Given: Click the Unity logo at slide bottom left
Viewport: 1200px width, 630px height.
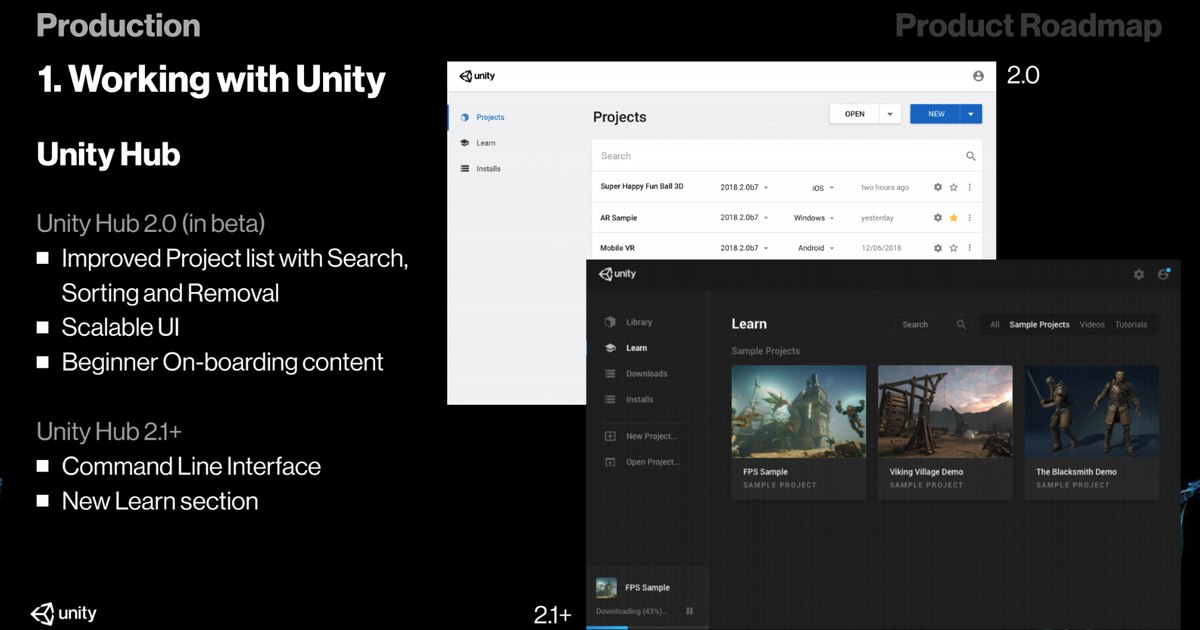Looking at the screenshot, I should pos(63,613).
